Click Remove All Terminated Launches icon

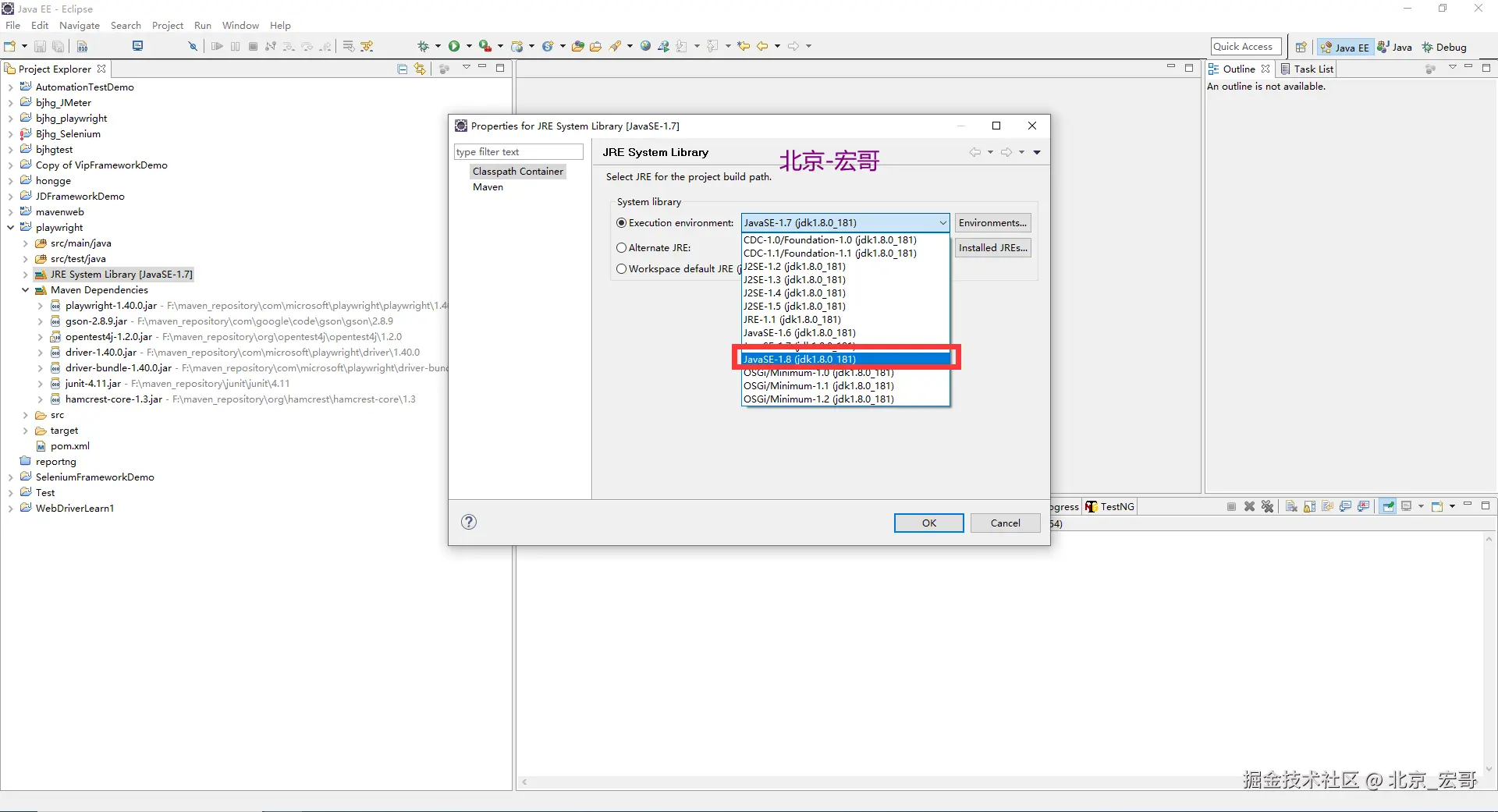coord(1267,506)
